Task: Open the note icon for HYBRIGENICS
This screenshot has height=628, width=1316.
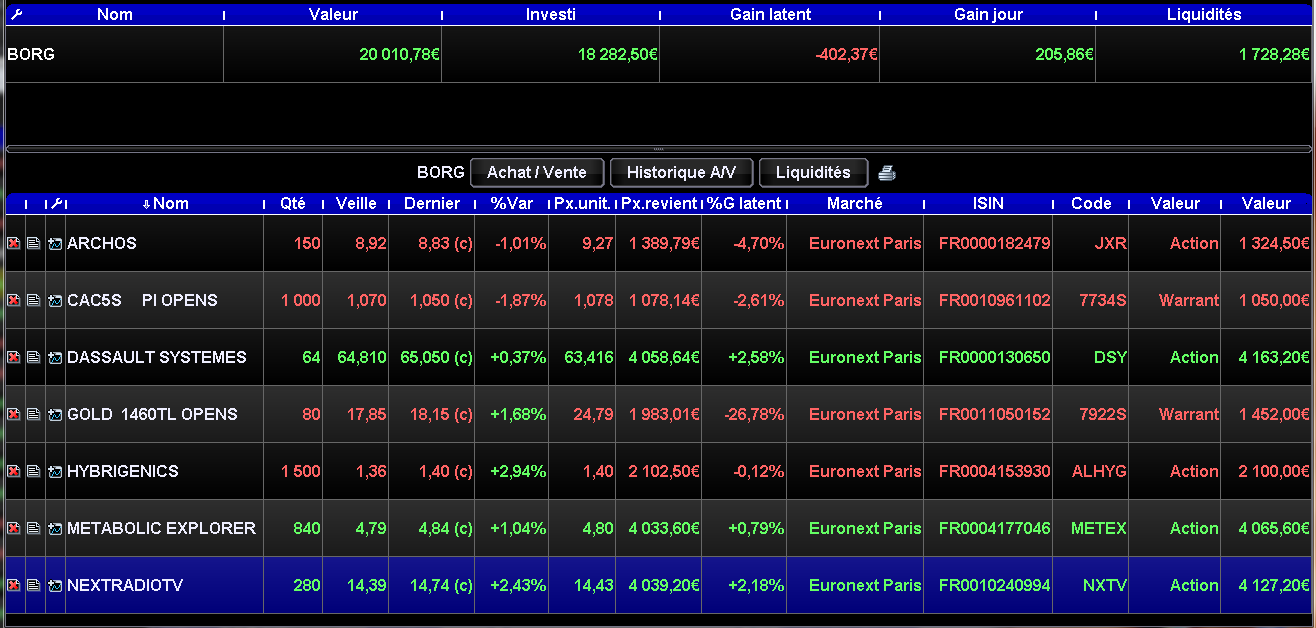Action: [x=34, y=471]
